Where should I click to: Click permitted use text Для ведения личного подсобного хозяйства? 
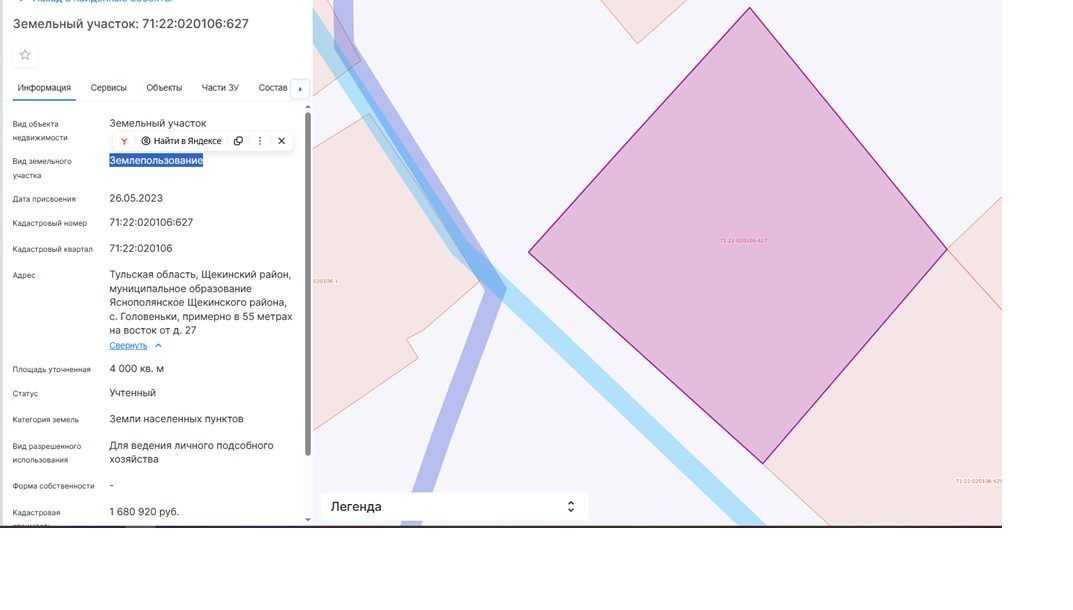[x=192, y=453]
